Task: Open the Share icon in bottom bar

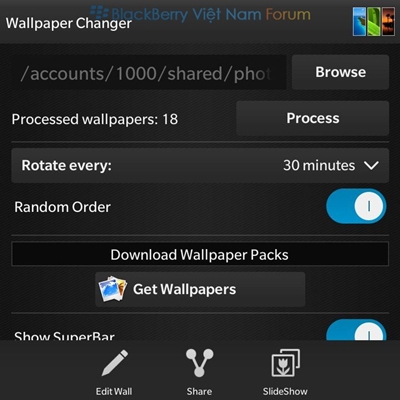Action: (199, 363)
